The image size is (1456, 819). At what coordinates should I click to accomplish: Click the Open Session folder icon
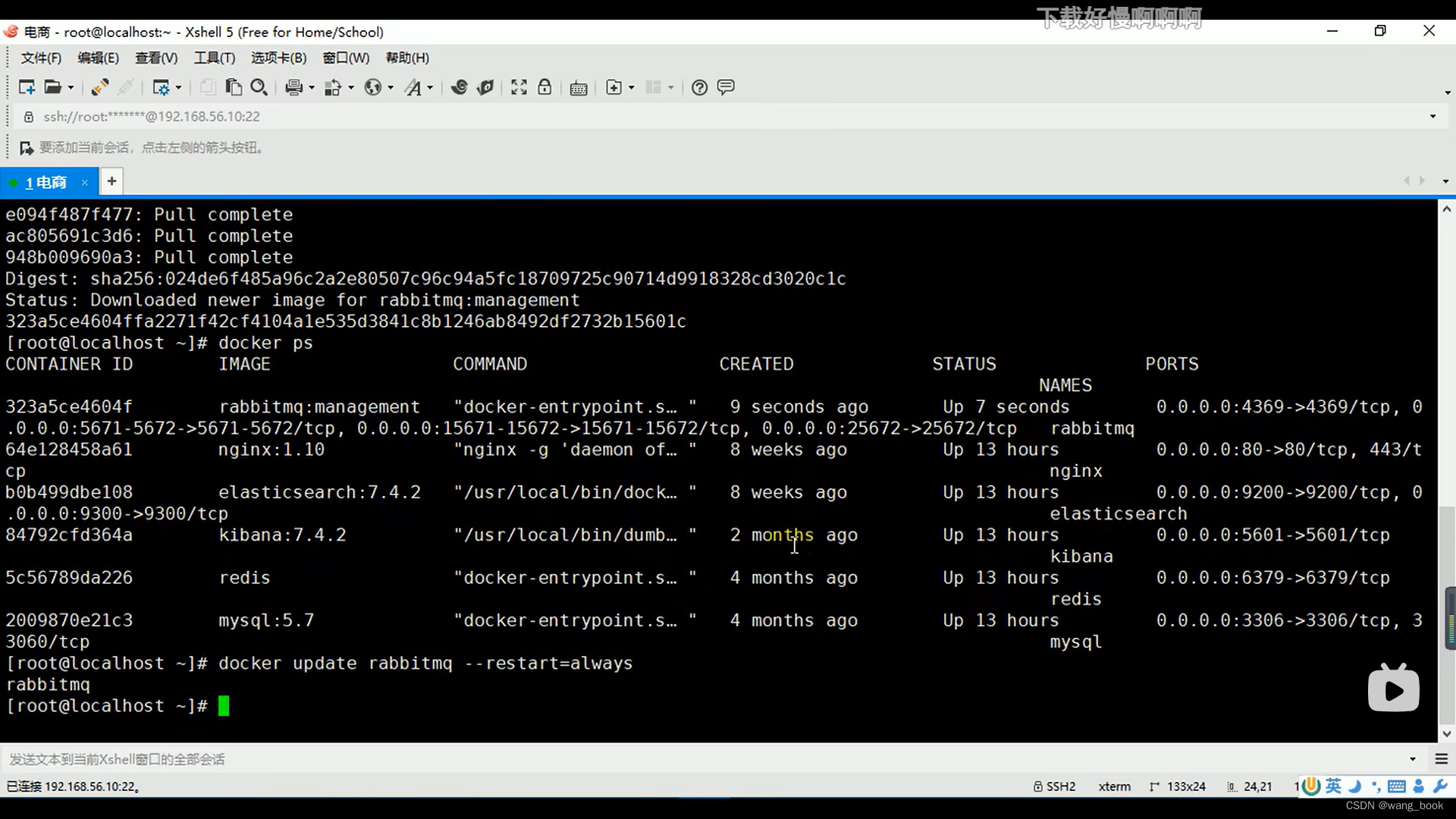52,87
